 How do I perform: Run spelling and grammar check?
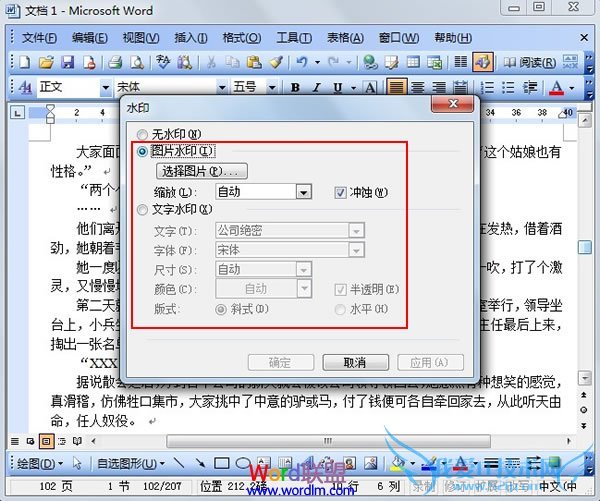pos(163,62)
